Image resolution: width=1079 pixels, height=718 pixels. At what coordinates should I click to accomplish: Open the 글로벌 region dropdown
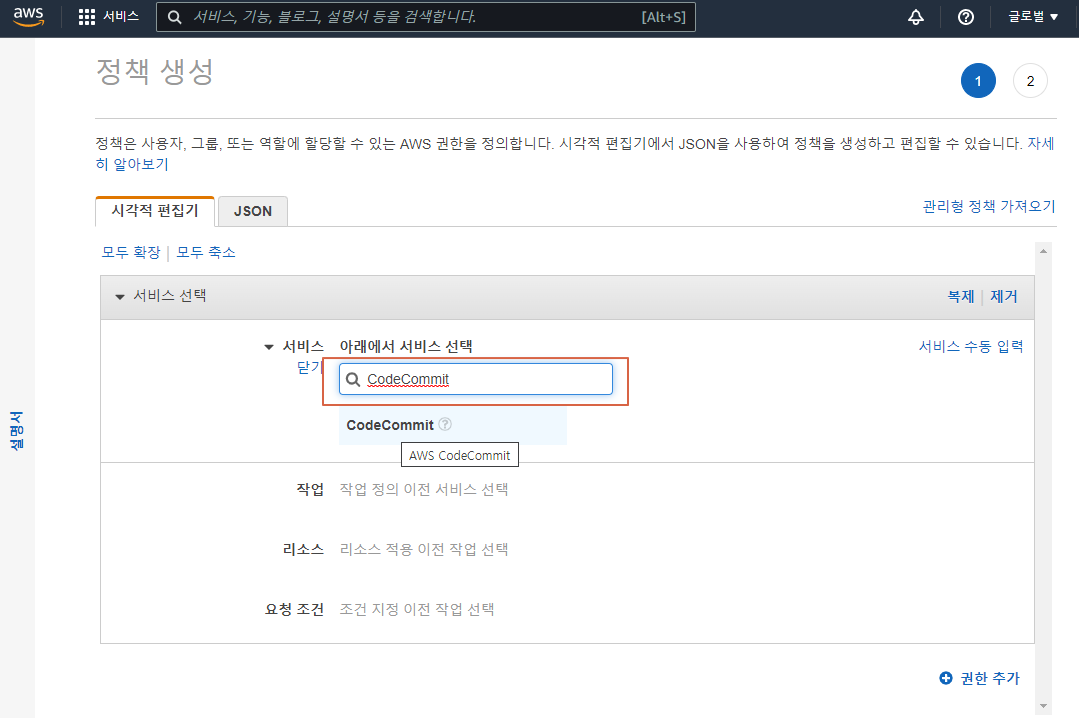(x=1033, y=17)
